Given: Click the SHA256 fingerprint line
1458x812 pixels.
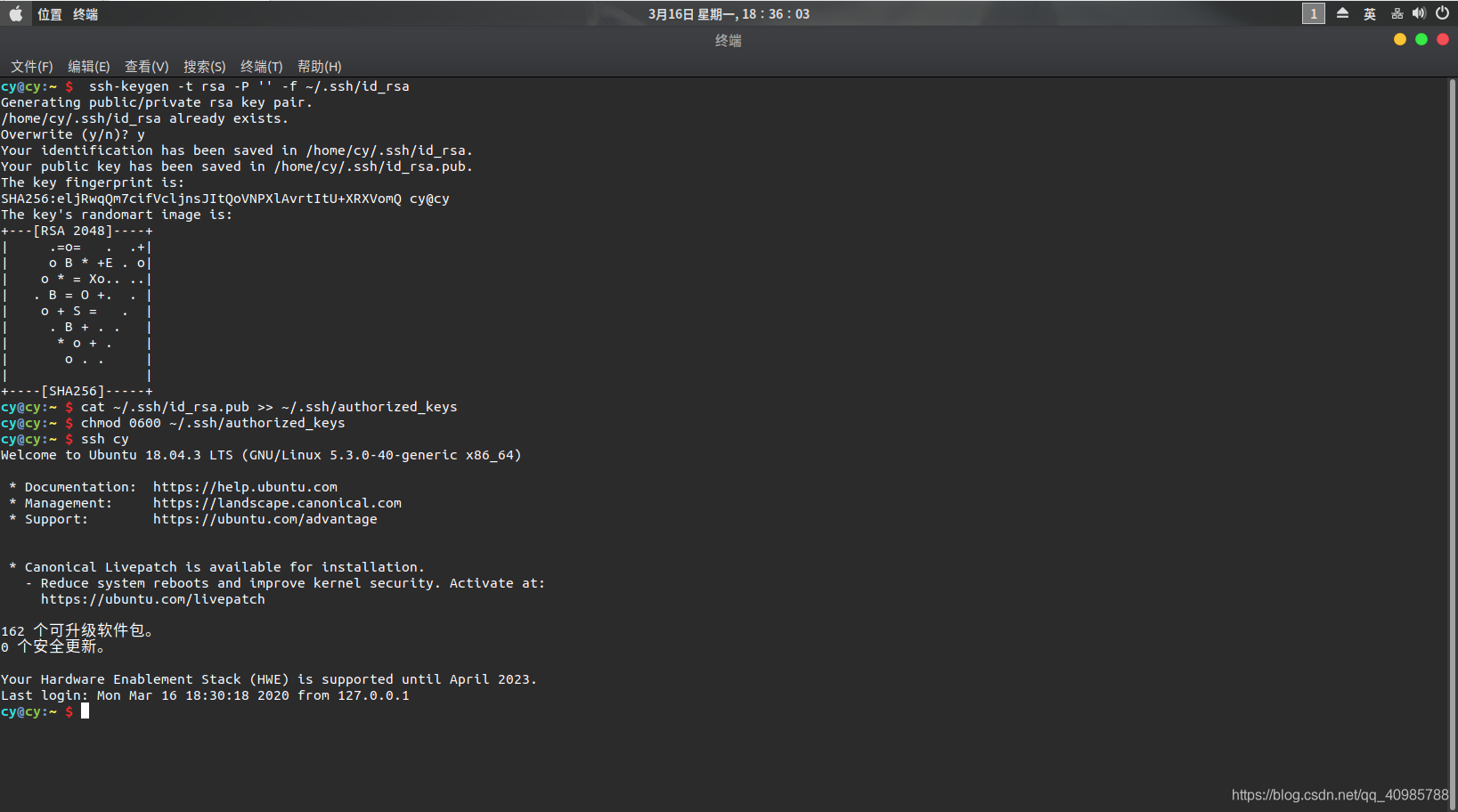Looking at the screenshot, I should (x=225, y=199).
